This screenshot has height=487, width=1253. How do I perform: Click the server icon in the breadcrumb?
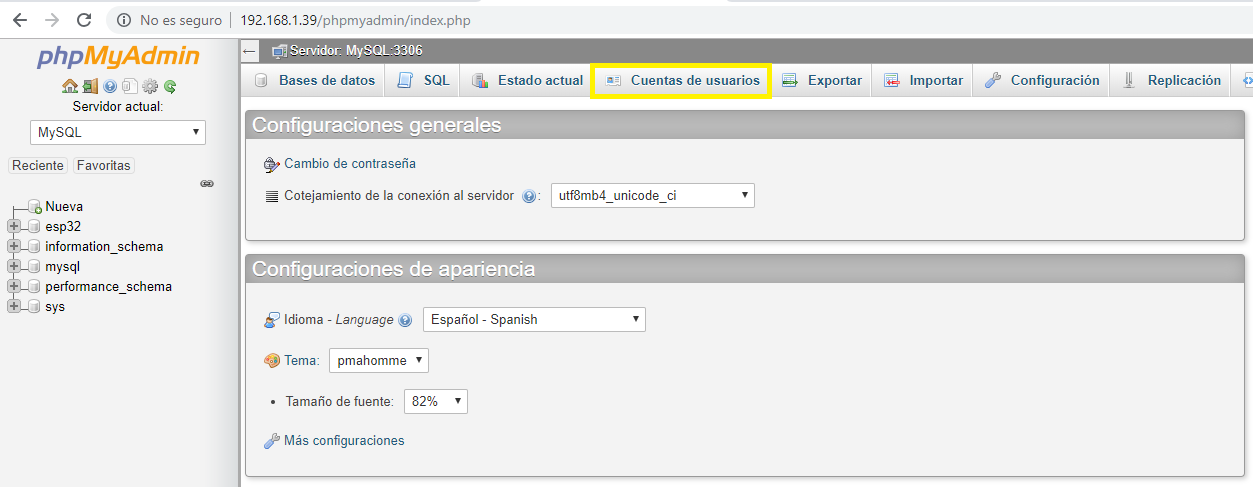[280, 51]
